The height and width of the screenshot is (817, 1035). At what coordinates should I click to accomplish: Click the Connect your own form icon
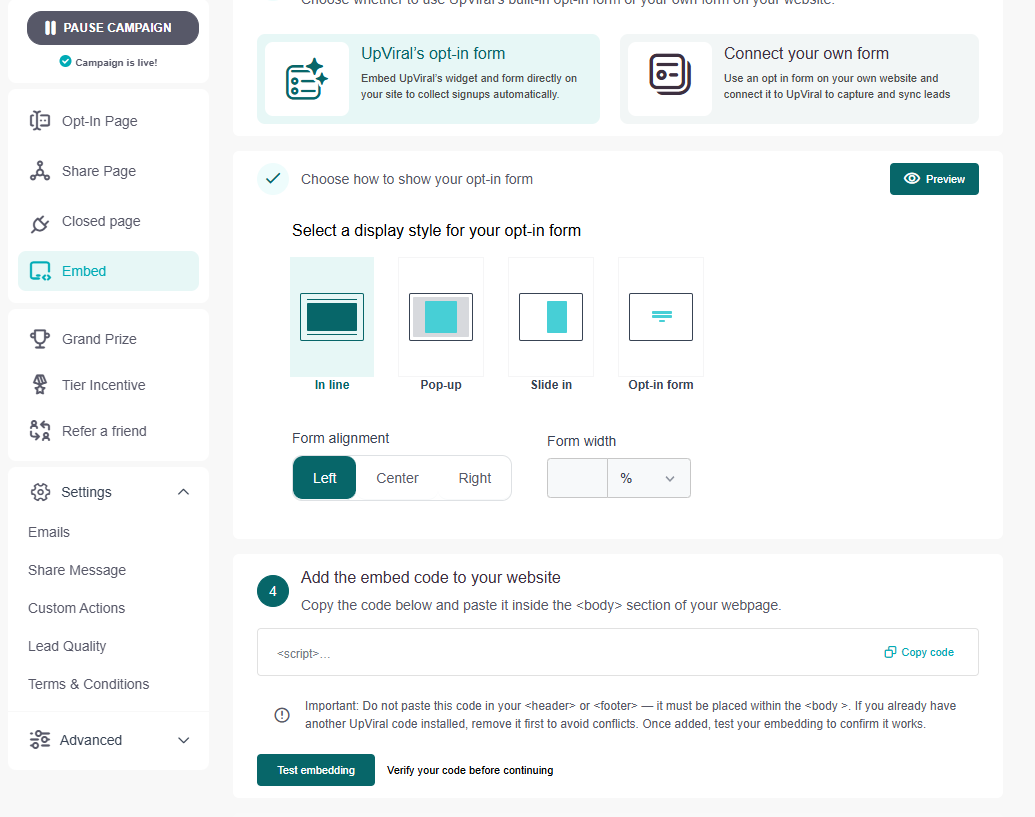point(670,75)
